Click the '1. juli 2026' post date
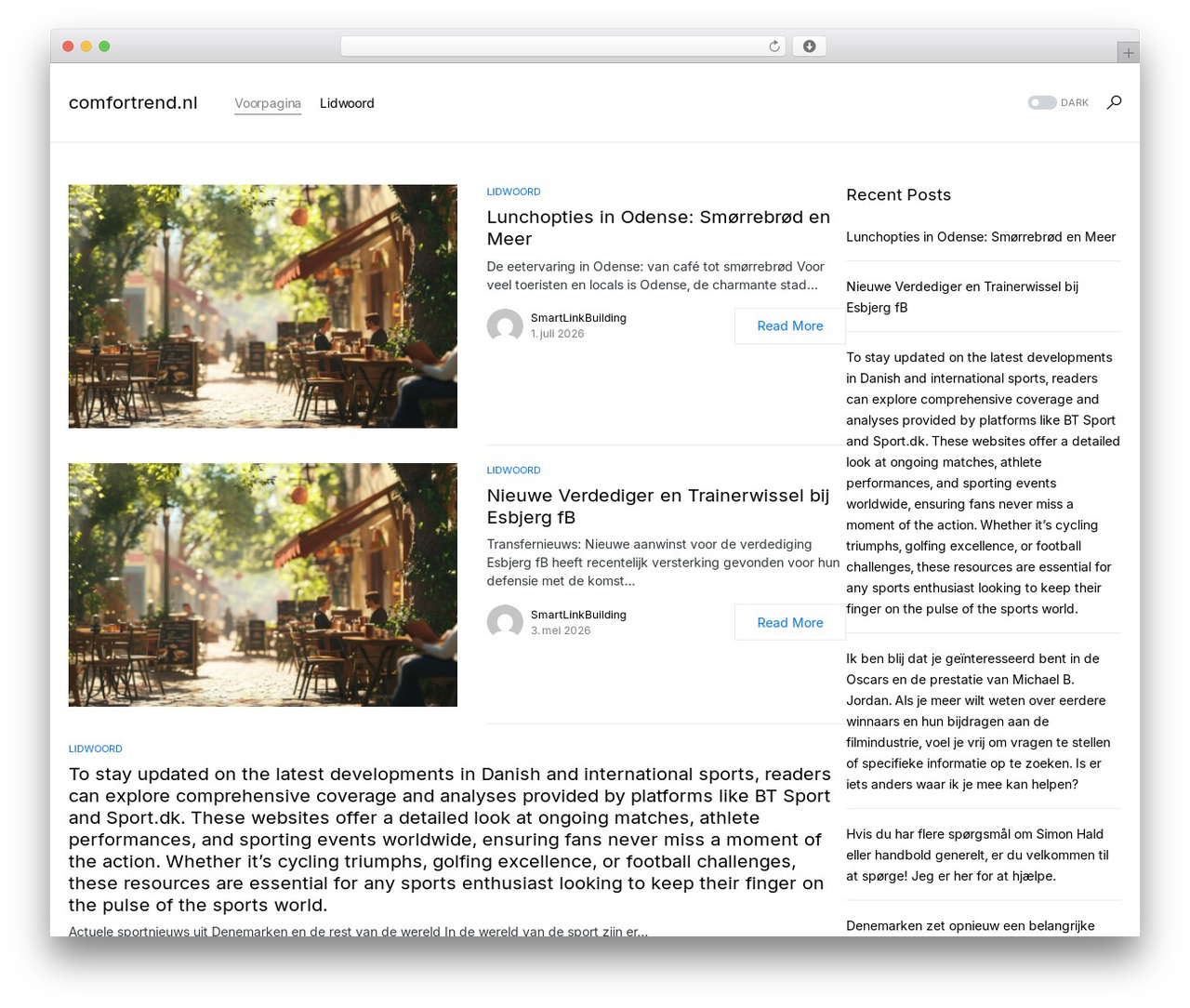Viewport: 1190px width, 1008px height. pyautogui.click(x=558, y=334)
